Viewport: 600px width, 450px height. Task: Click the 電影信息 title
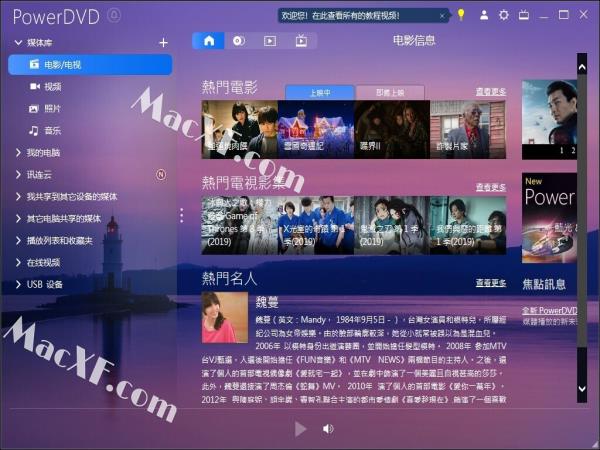(x=414, y=40)
